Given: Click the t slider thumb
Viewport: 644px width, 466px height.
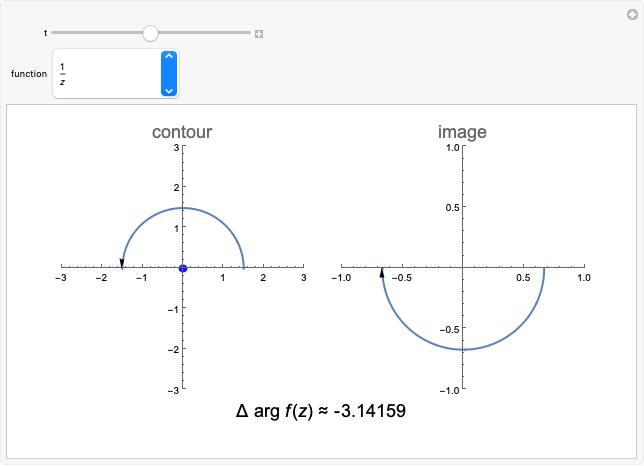Looking at the screenshot, I should tap(150, 33).
